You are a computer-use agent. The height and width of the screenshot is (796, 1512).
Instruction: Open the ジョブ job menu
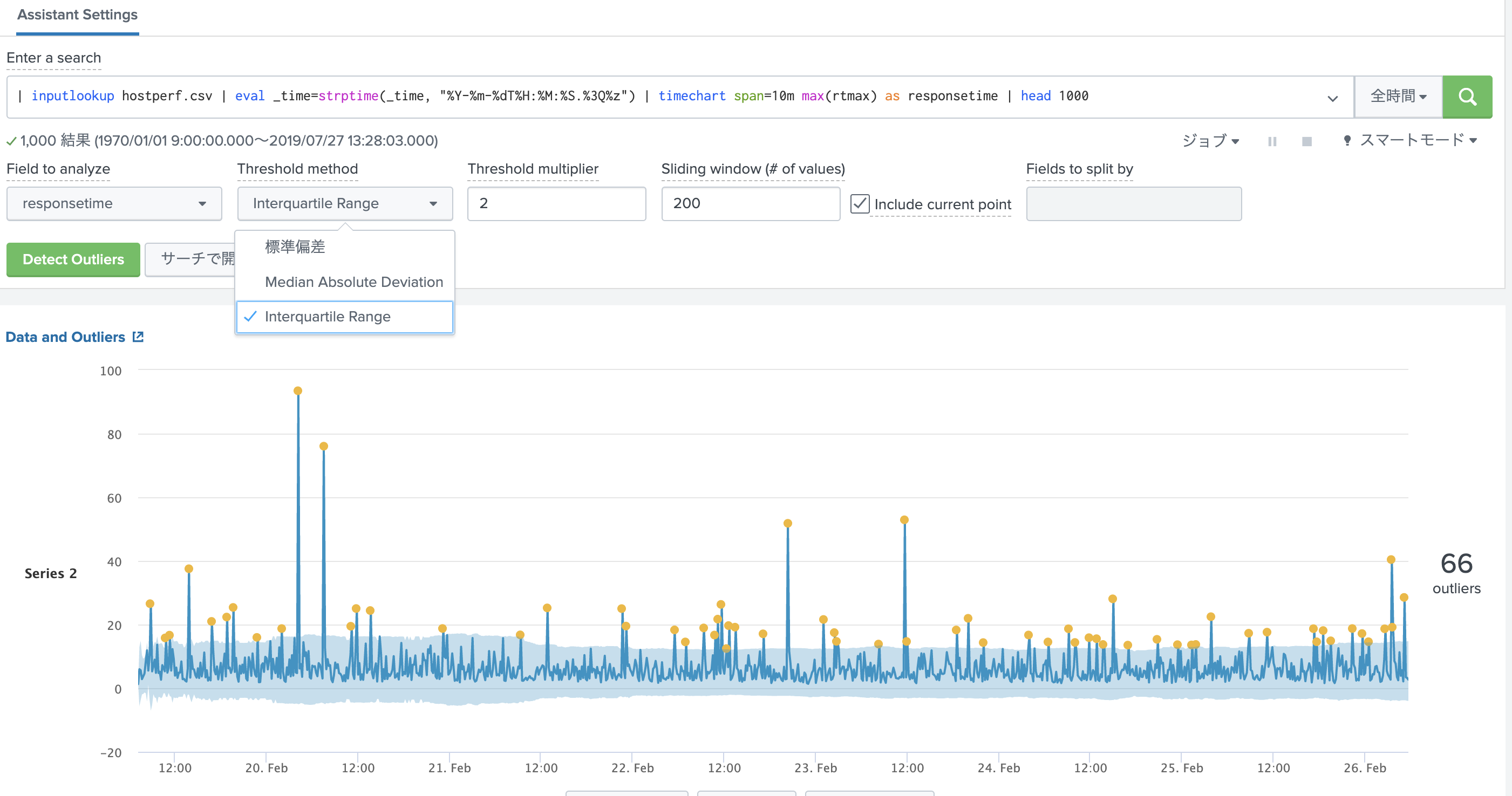[1210, 141]
